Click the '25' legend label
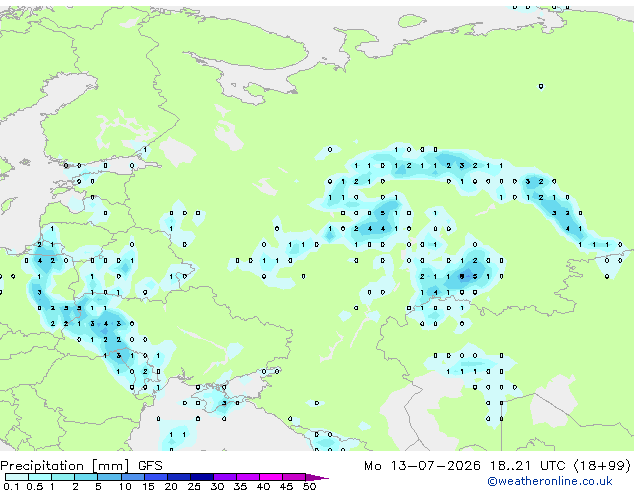The height and width of the screenshot is (490, 634). click(194, 486)
